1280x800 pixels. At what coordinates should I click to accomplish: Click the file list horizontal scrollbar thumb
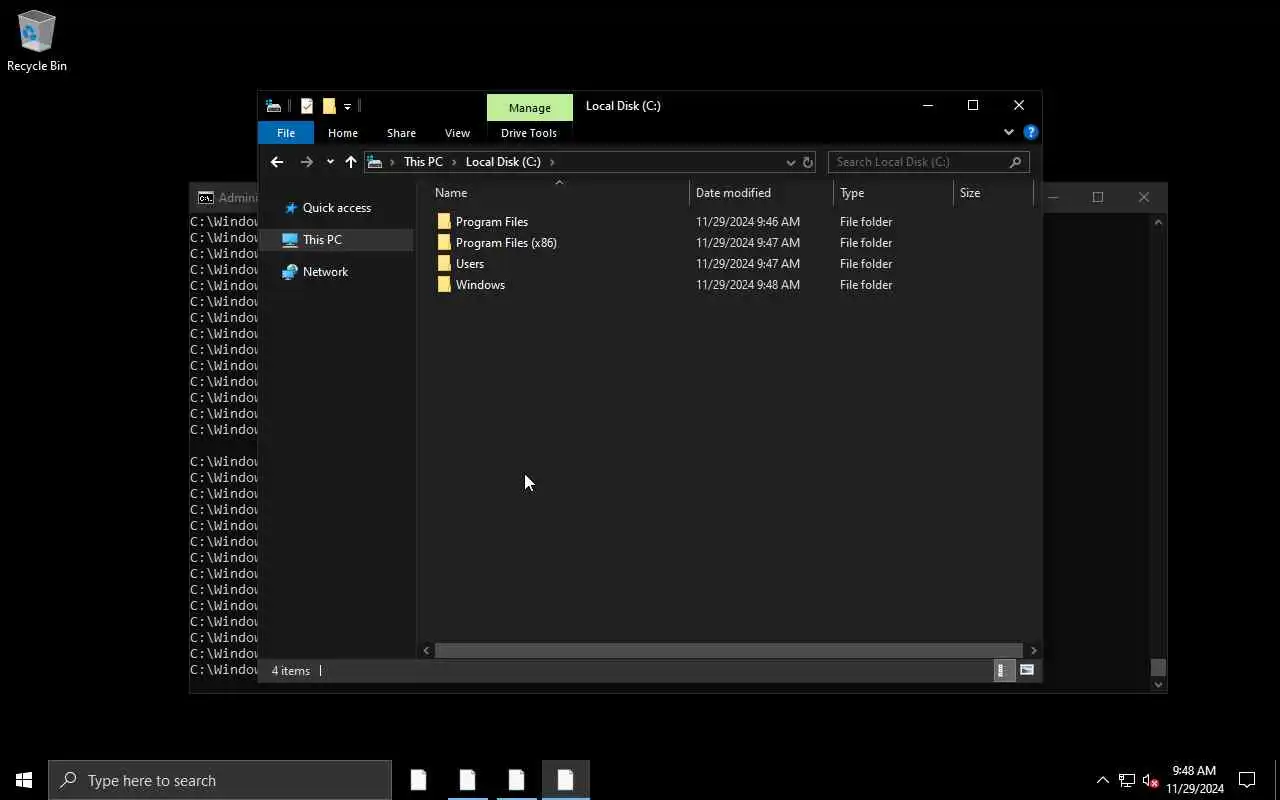(729, 650)
